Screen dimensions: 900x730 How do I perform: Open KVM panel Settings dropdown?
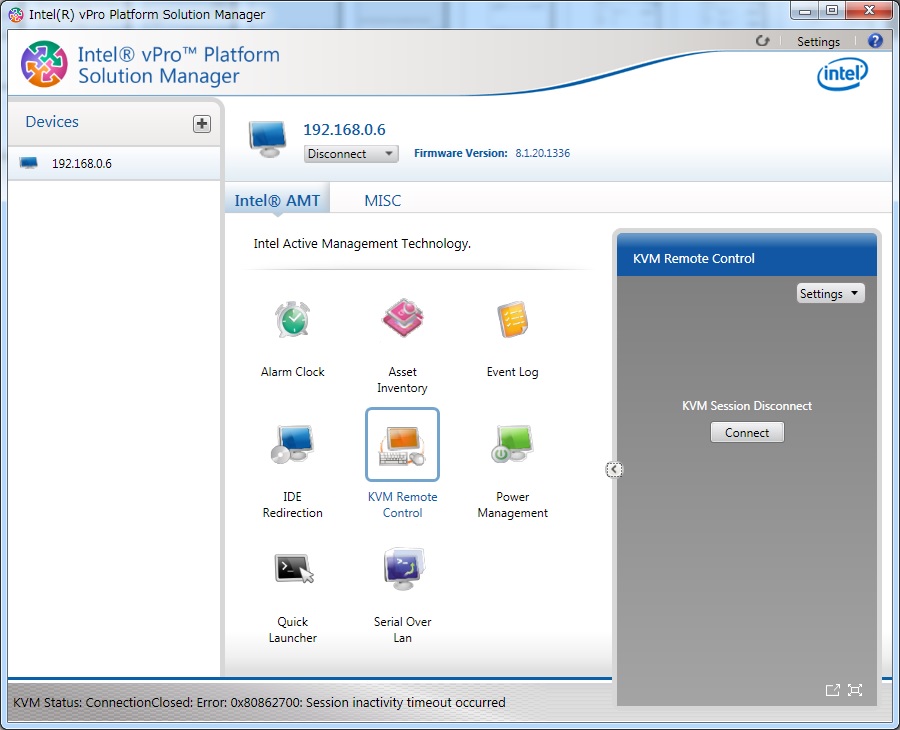[830, 294]
